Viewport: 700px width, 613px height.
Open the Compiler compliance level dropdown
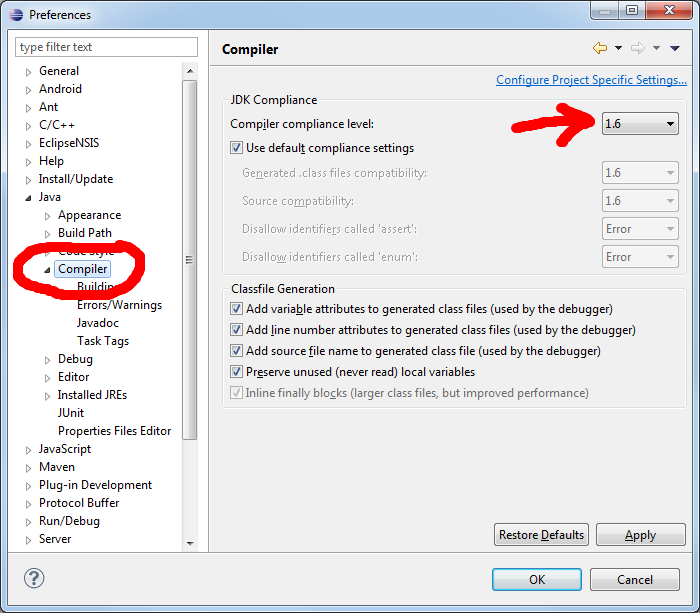click(x=640, y=124)
